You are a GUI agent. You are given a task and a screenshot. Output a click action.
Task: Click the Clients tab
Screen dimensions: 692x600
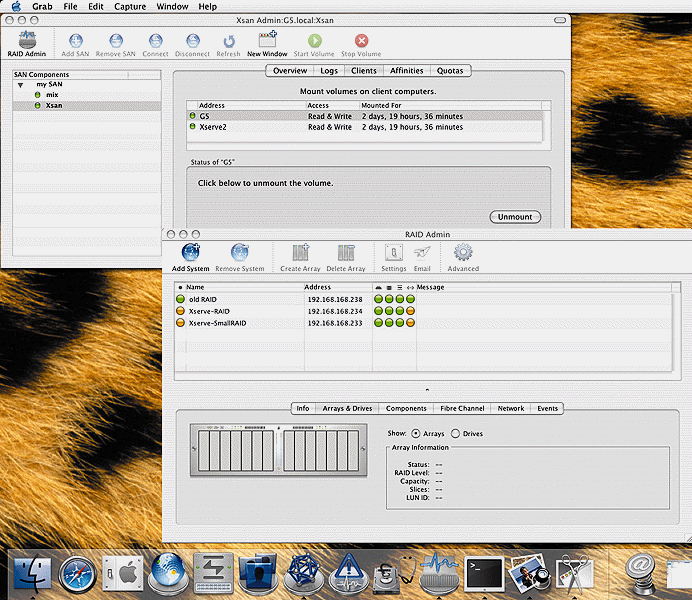364,71
